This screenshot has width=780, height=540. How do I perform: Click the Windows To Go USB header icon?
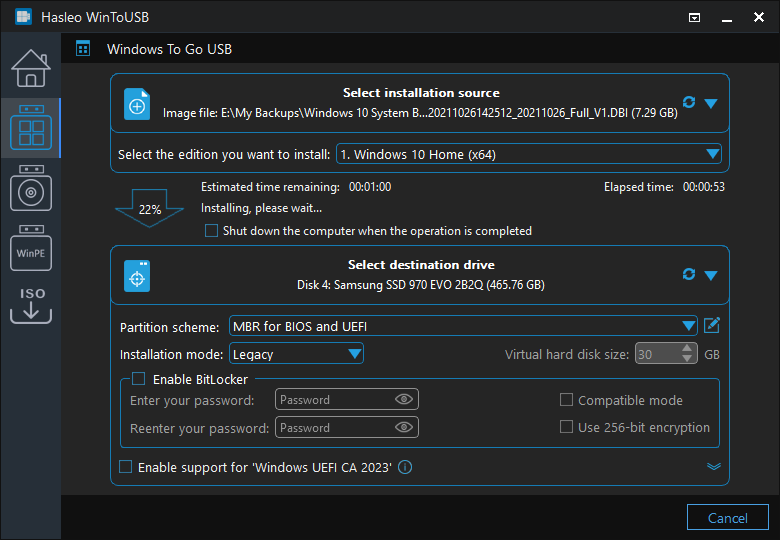coord(83,49)
